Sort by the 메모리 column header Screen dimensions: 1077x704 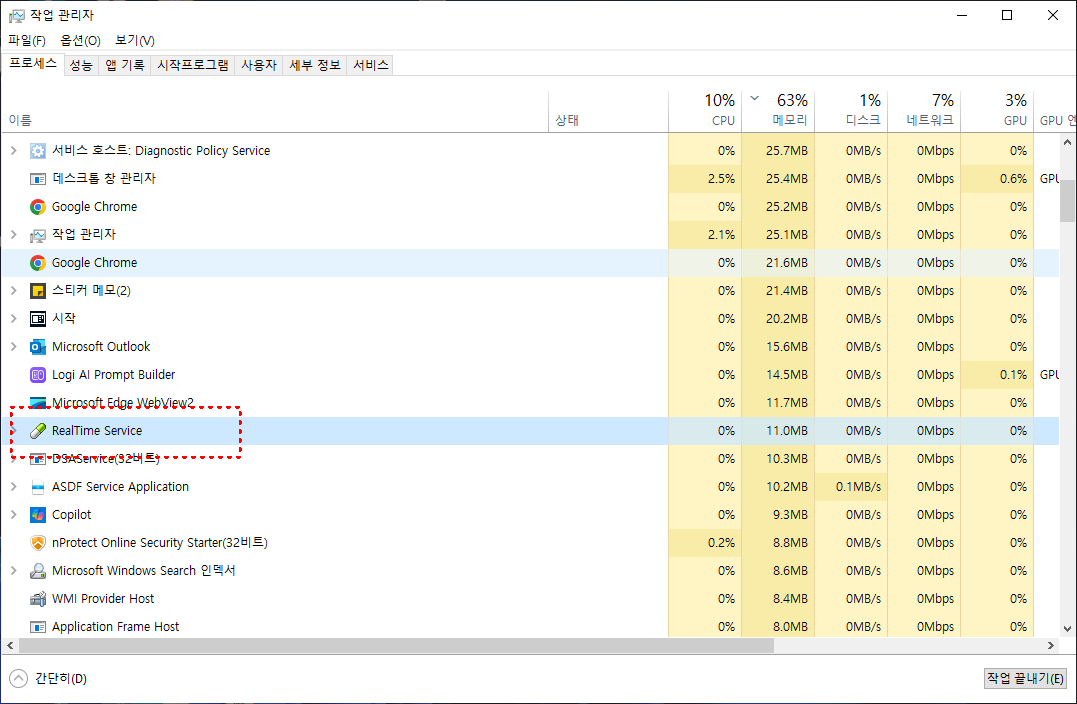click(x=778, y=110)
